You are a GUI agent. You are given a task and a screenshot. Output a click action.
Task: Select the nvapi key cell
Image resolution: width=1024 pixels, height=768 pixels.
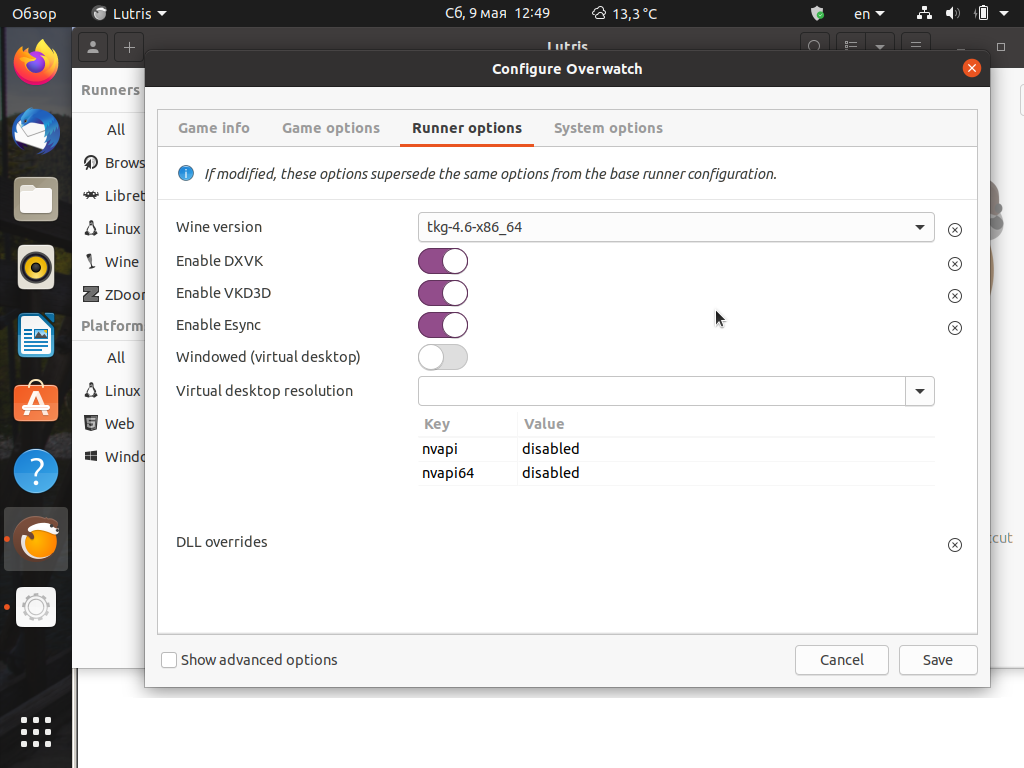point(468,449)
